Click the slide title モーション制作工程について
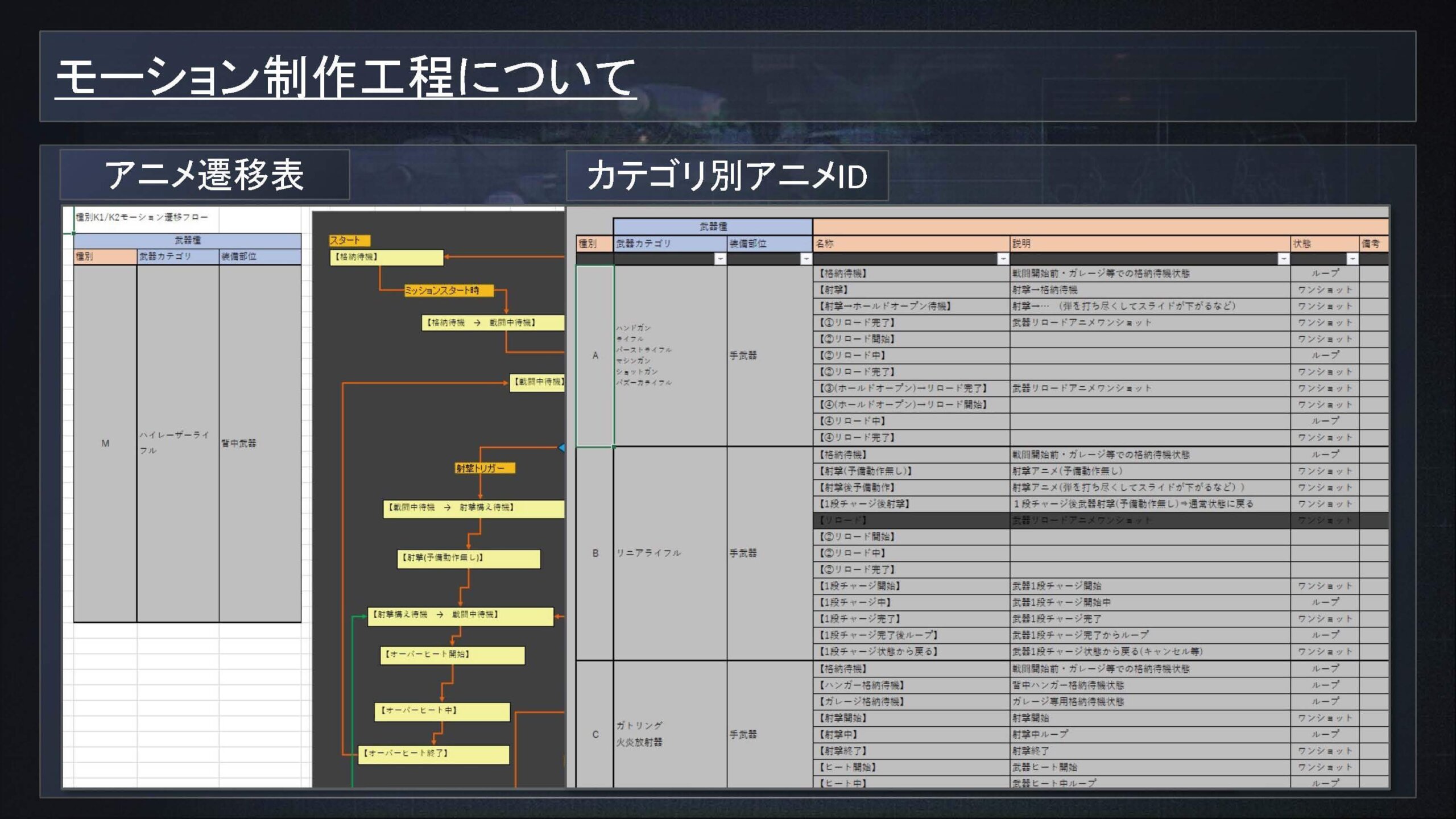The width and height of the screenshot is (1456, 819). [345, 77]
